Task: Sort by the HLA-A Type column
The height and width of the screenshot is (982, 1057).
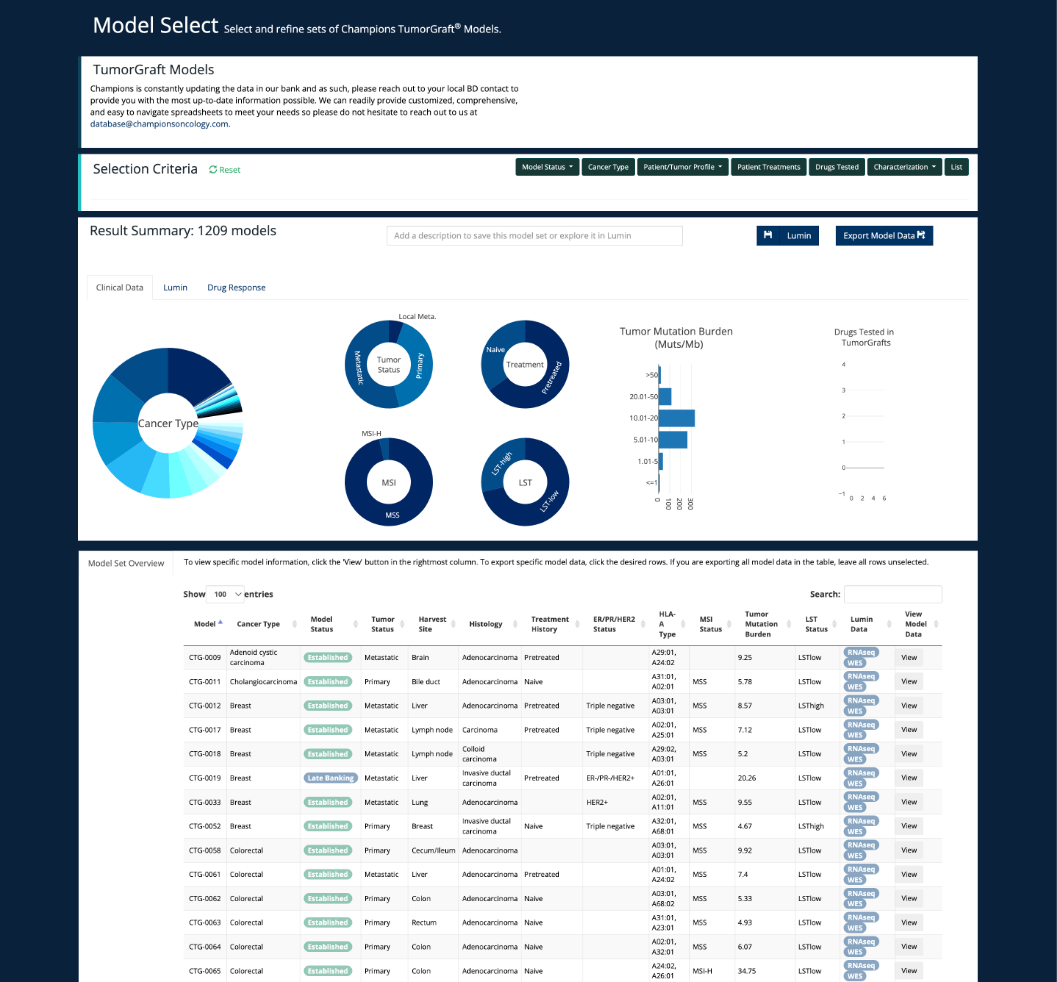Action: tap(669, 624)
